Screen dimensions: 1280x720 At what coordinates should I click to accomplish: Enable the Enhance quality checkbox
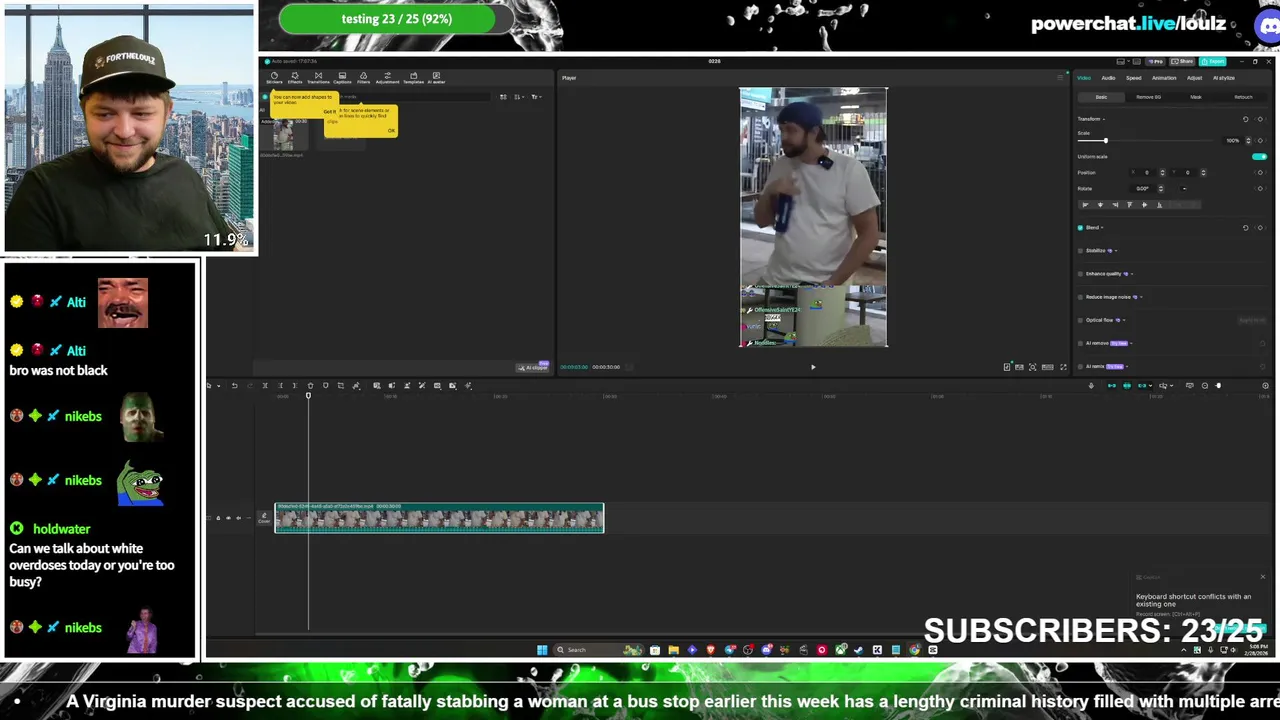1080,274
